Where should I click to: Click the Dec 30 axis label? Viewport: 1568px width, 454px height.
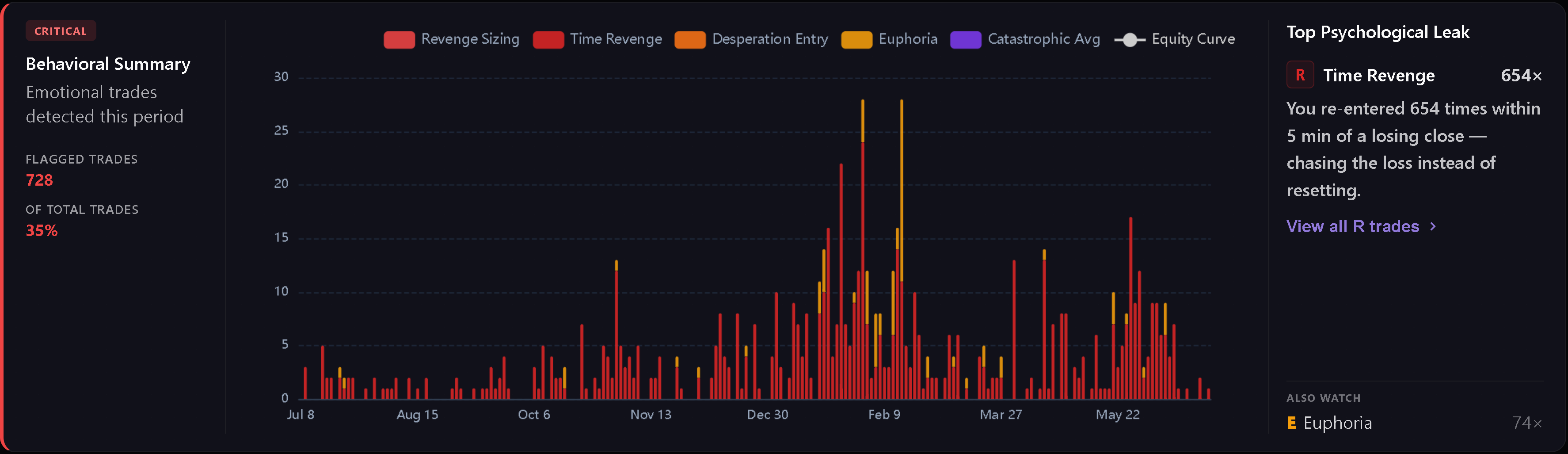(768, 415)
